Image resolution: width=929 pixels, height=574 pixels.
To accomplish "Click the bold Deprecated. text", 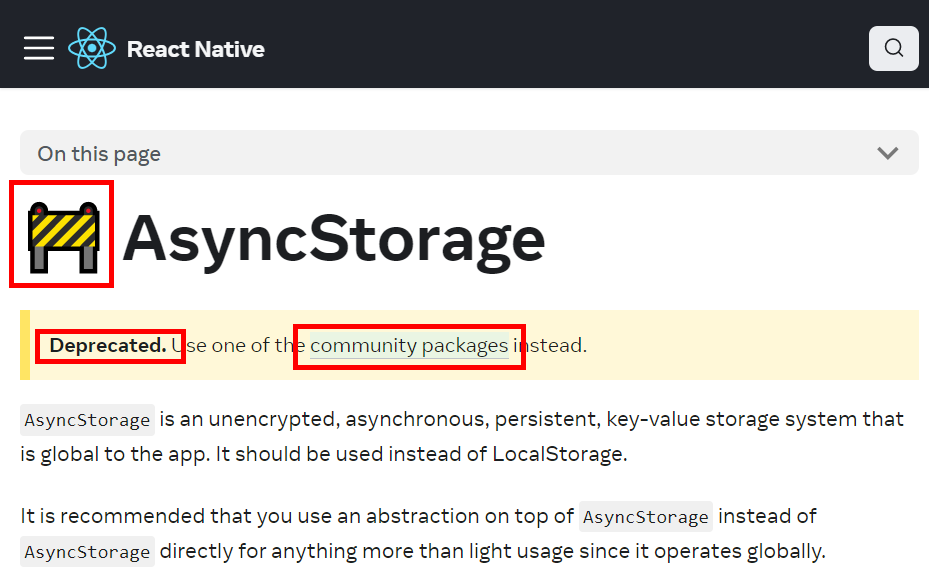I will tap(108, 345).
